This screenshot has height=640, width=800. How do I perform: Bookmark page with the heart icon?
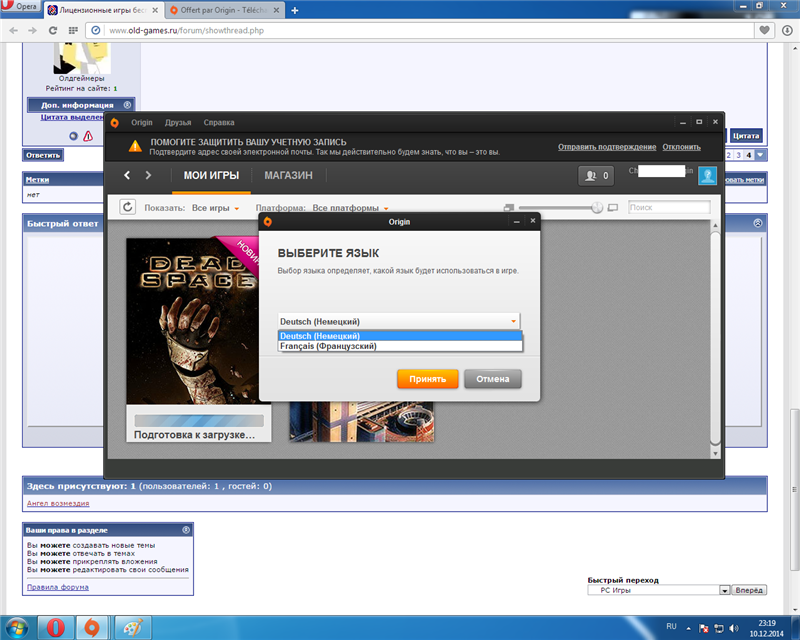pyautogui.click(x=764, y=31)
